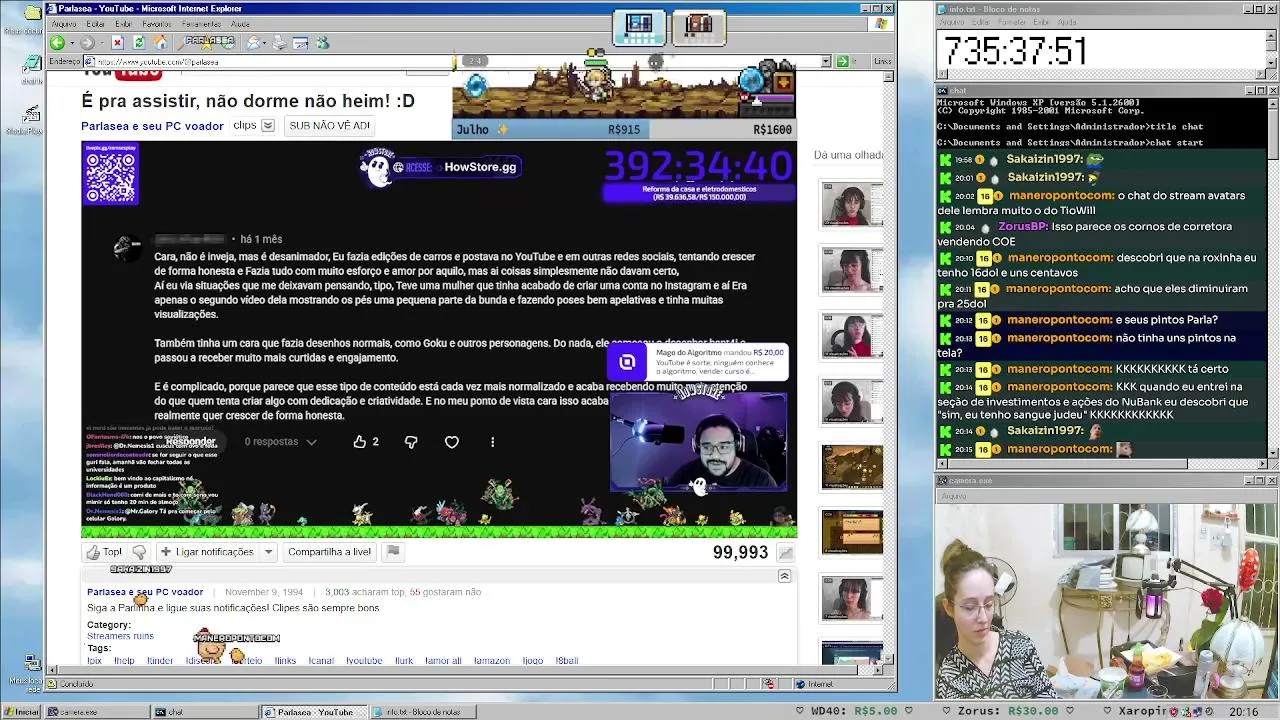Click the SUB NÃO VÊ AD! button
Screen dimensions: 1280x720
[329, 126]
